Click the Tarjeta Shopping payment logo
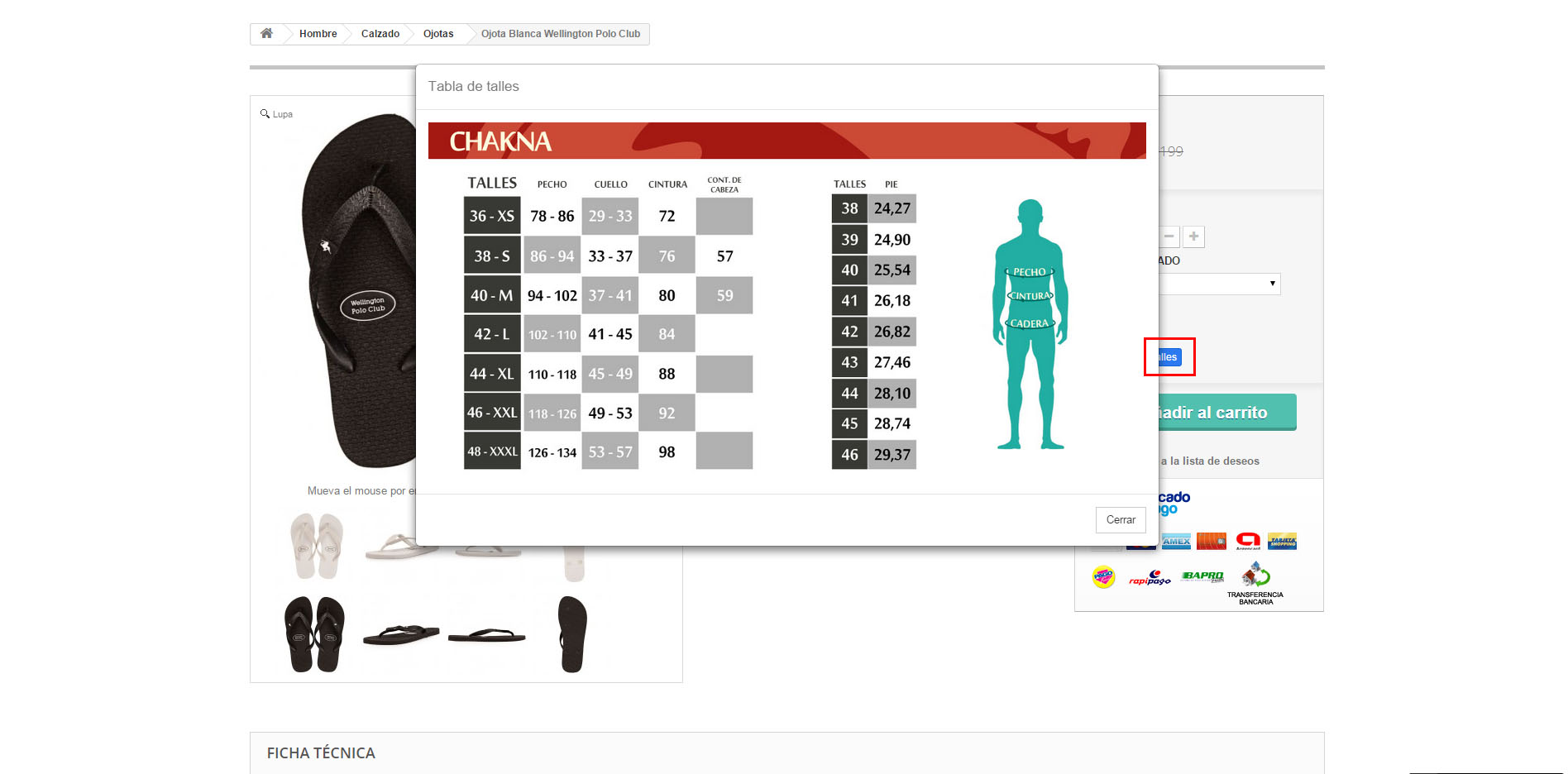Viewport: 1568px width, 774px height. pos(1283,542)
